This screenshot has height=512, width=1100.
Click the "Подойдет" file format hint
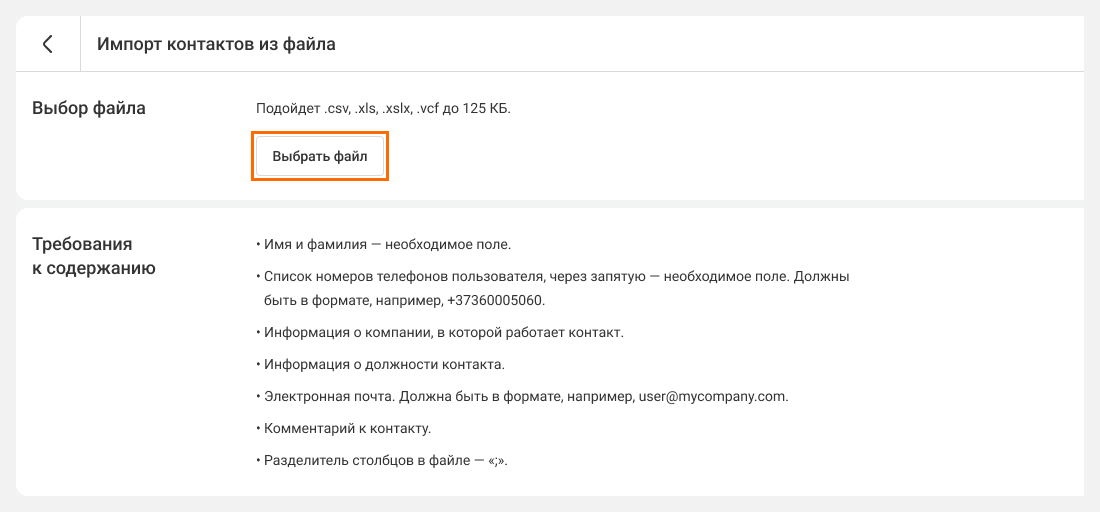coord(287,108)
